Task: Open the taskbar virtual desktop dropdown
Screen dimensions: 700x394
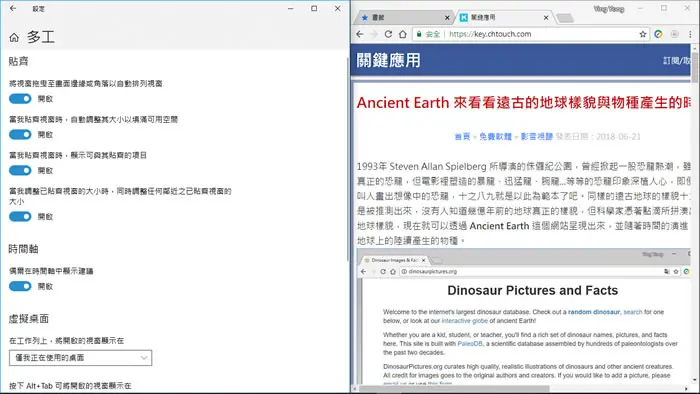Action: [x=80, y=358]
